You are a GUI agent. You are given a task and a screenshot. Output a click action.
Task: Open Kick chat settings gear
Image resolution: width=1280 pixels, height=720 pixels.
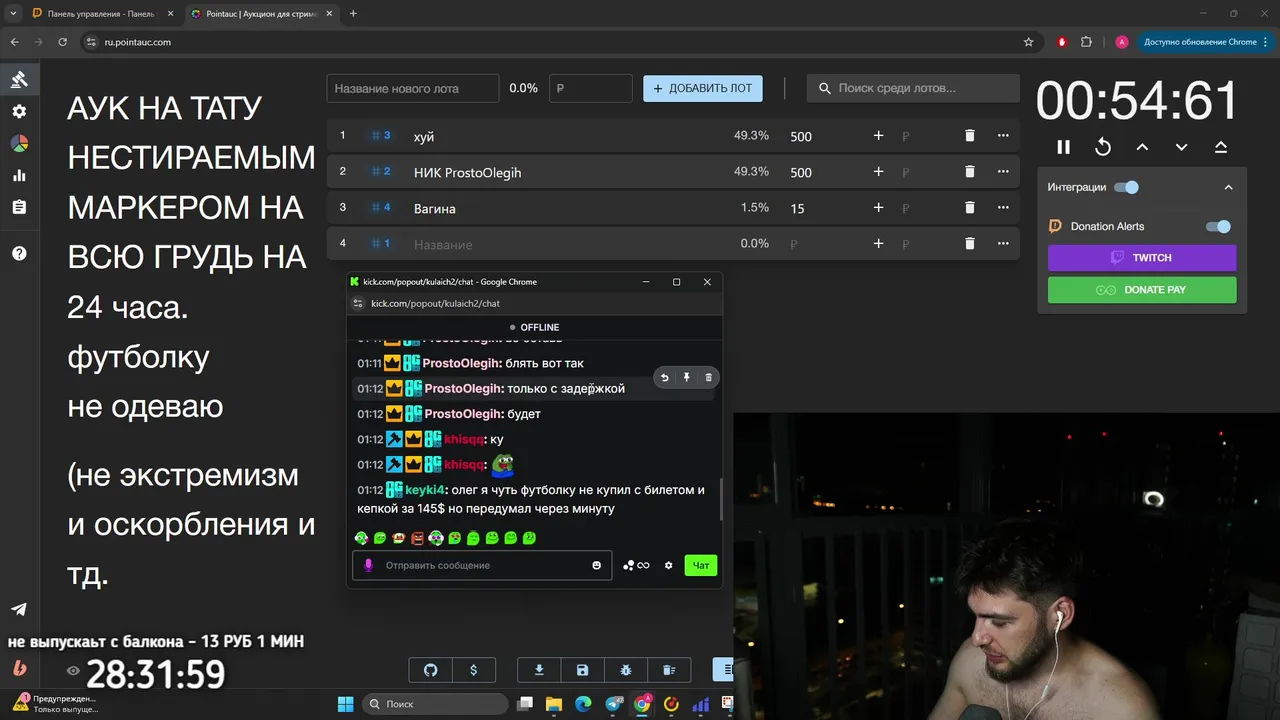669,565
